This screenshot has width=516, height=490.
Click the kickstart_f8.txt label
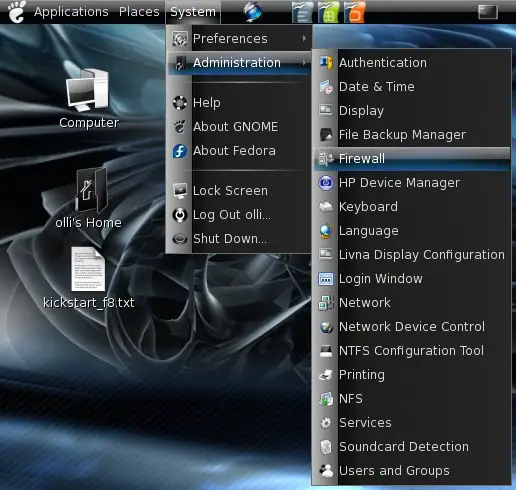(x=89, y=303)
